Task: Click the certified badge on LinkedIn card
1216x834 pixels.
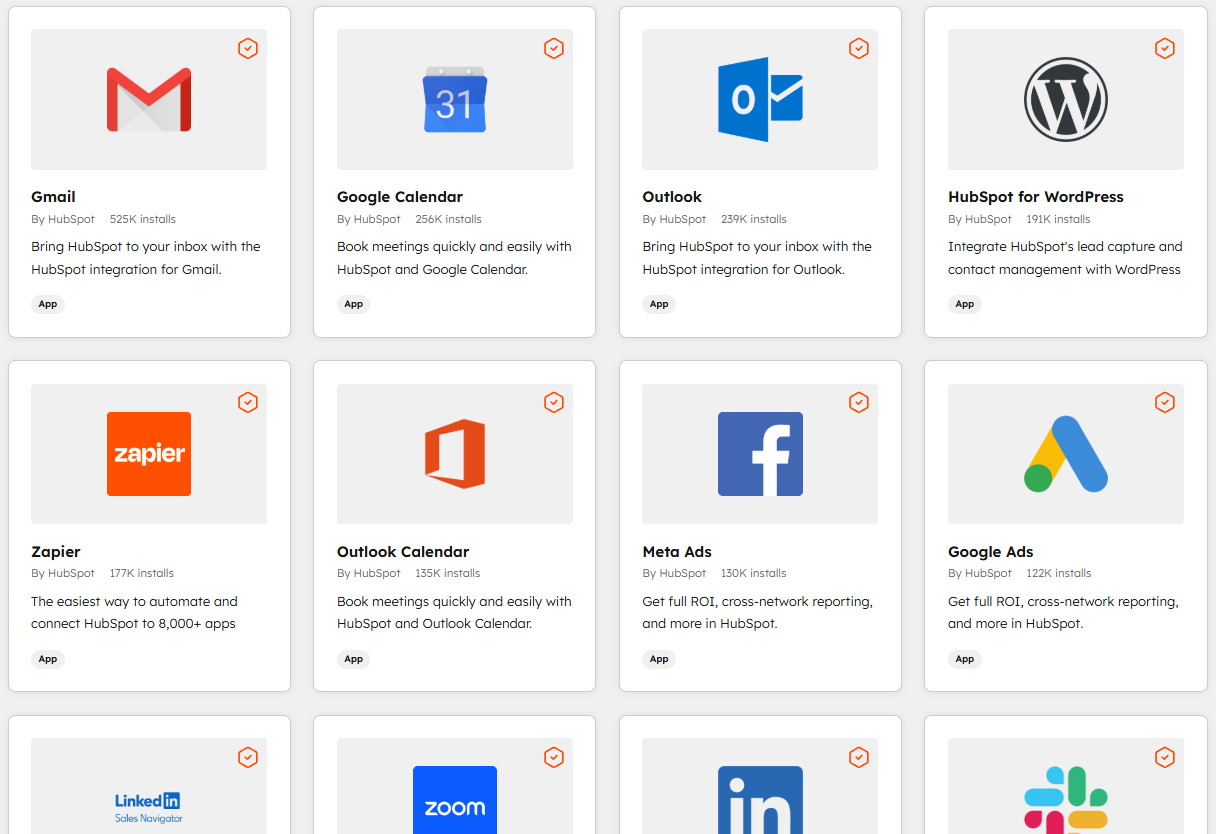Action: 859,757
